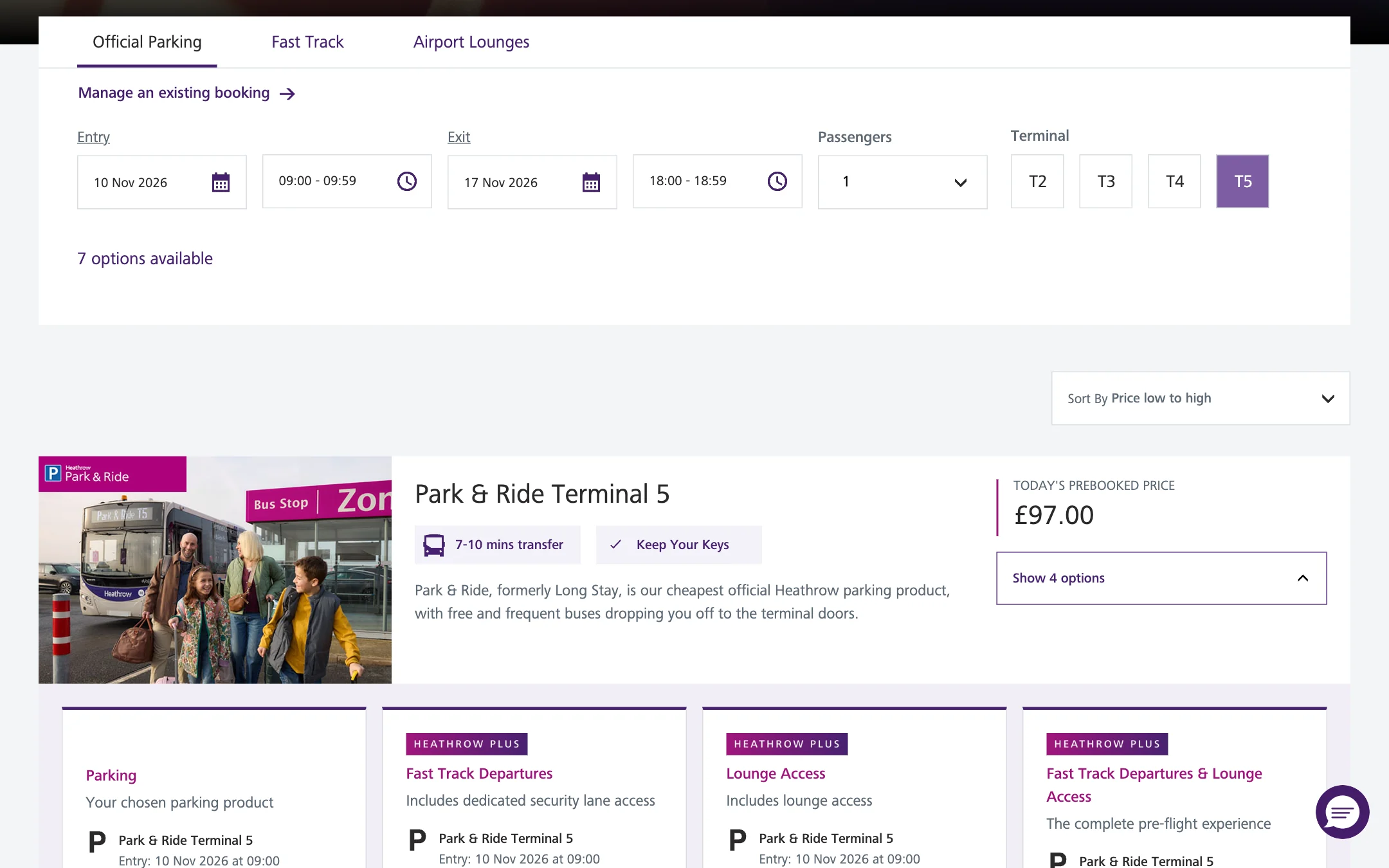1389x868 pixels.
Task: Click 'Includes lounge access' text
Action: click(799, 800)
